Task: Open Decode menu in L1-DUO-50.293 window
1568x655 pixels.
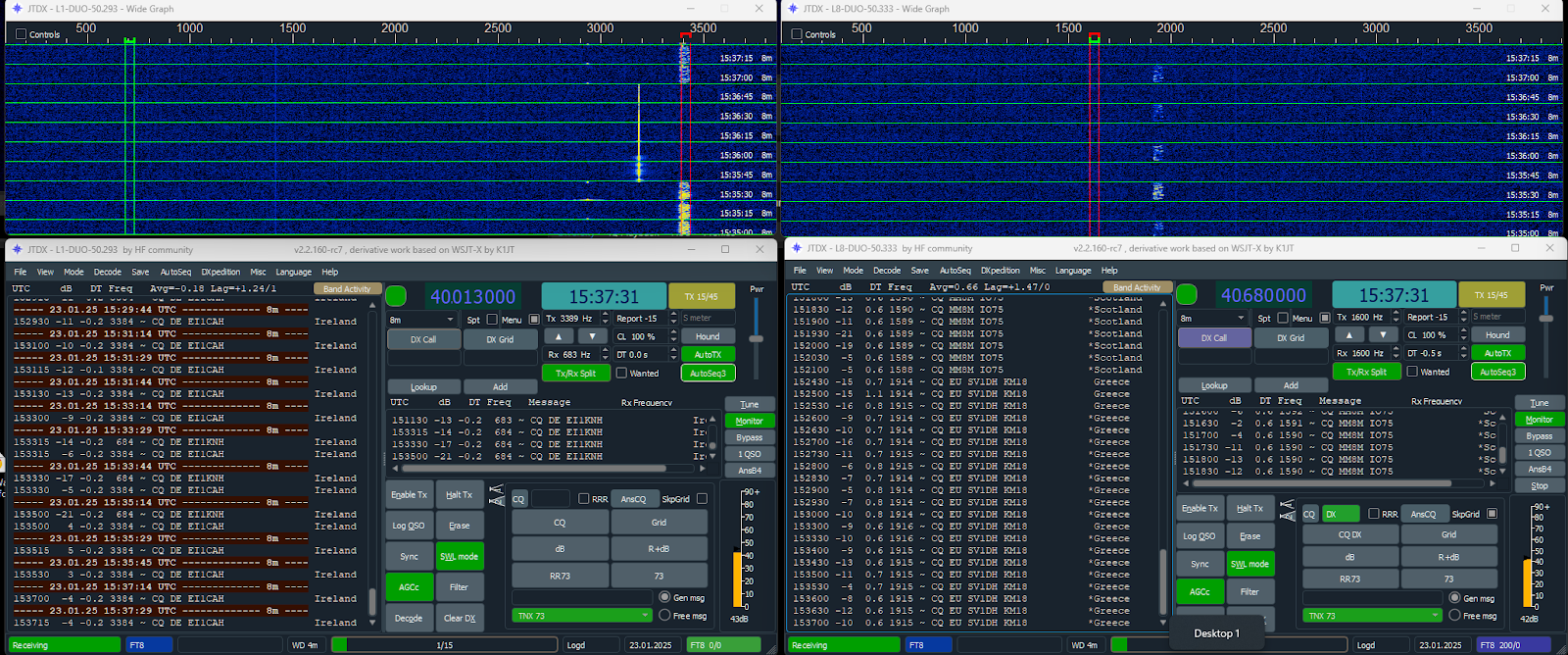Action: point(108,272)
